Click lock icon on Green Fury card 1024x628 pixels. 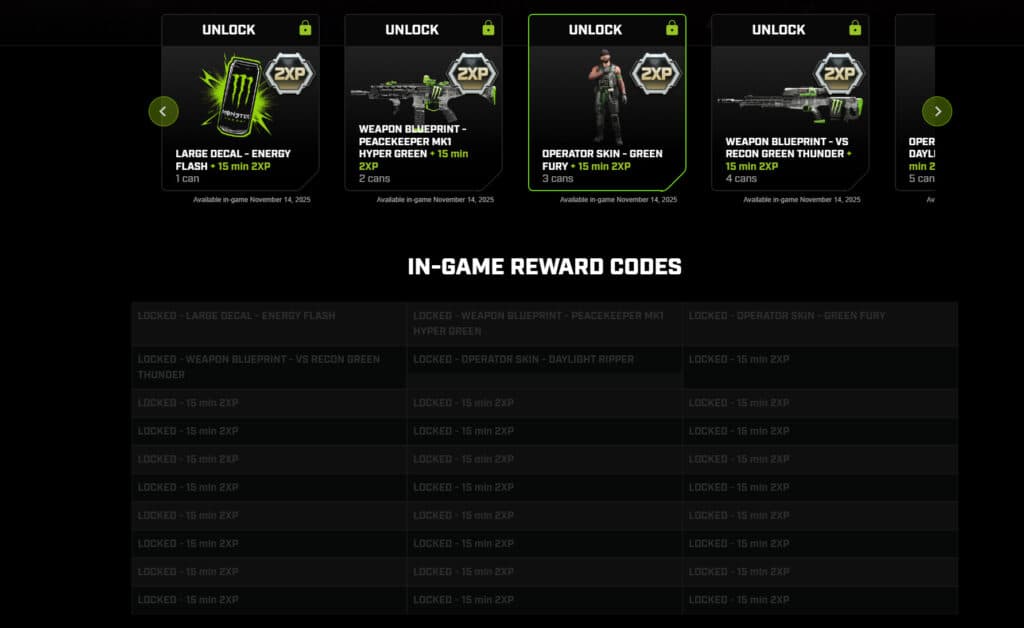click(x=672, y=28)
